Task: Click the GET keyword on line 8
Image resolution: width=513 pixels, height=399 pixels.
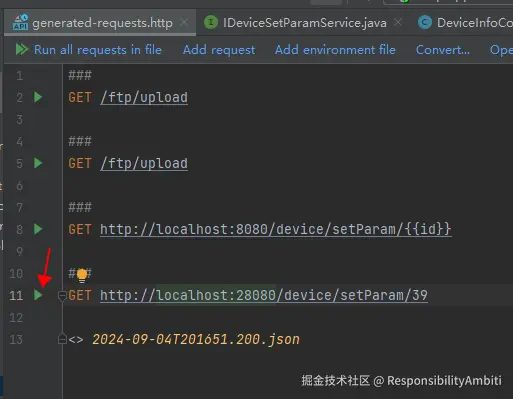Action: (x=80, y=230)
